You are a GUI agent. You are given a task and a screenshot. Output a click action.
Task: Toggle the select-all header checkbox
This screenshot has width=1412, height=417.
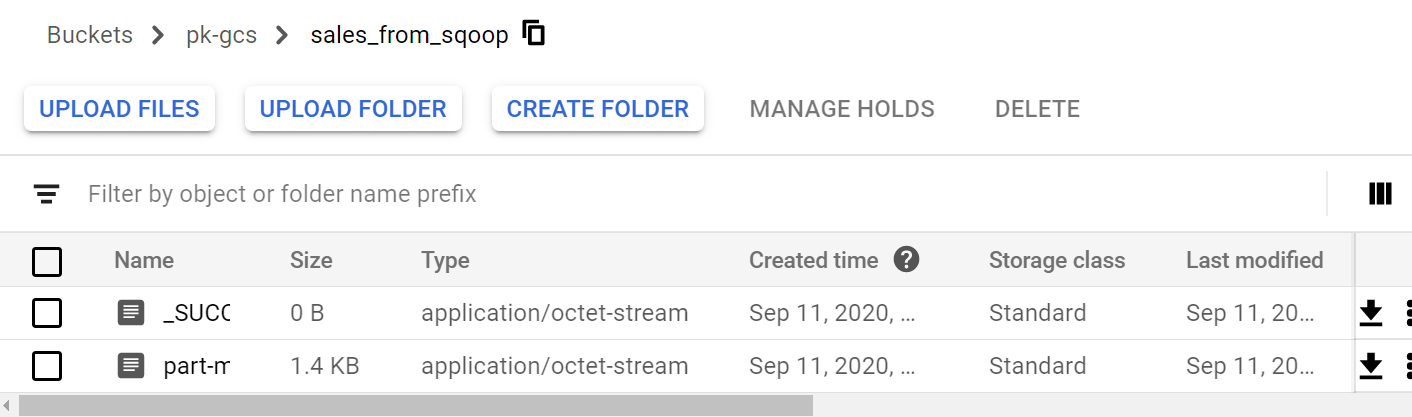pos(47,262)
